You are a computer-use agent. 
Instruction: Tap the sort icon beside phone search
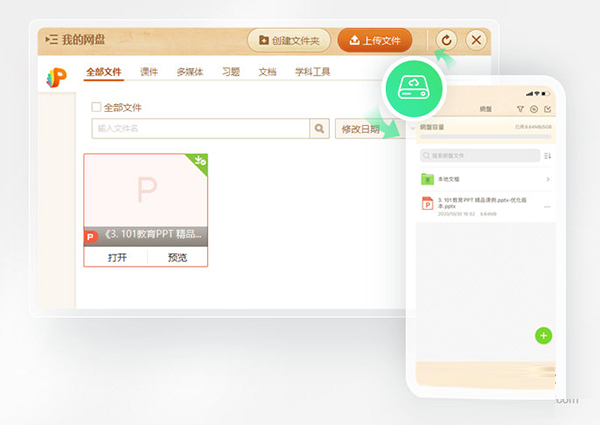pyautogui.click(x=547, y=156)
